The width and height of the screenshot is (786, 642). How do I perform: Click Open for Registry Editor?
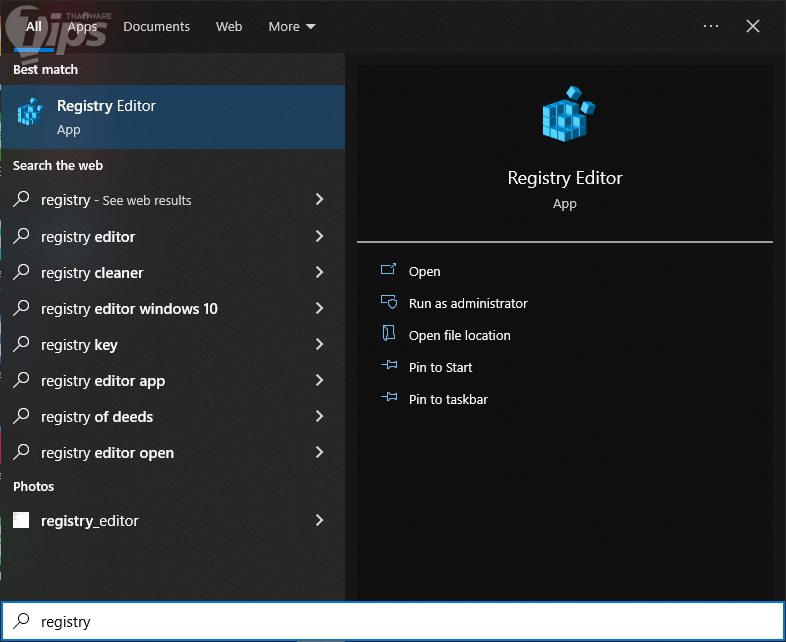point(425,272)
